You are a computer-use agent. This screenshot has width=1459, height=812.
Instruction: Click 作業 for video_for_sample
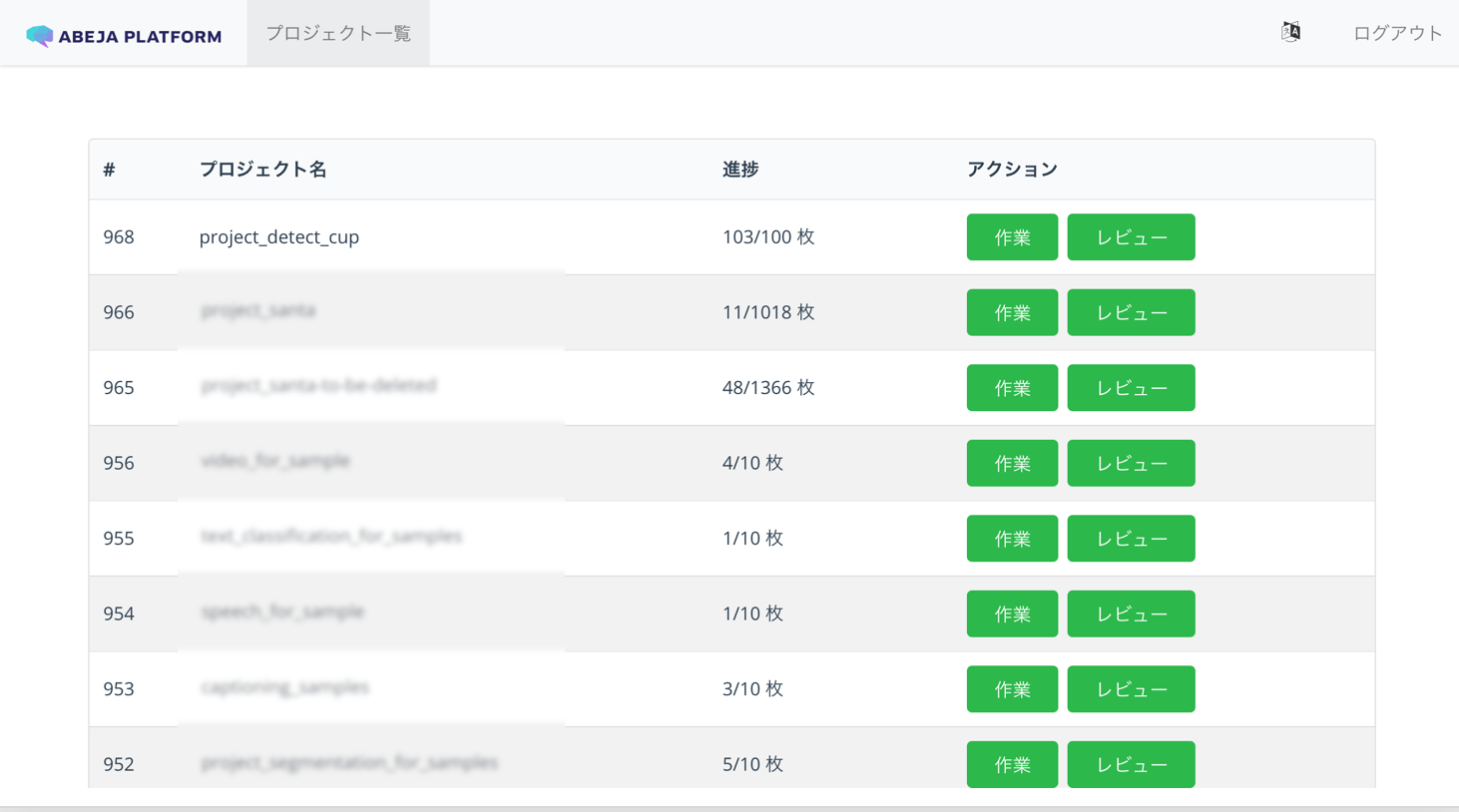(x=1012, y=463)
